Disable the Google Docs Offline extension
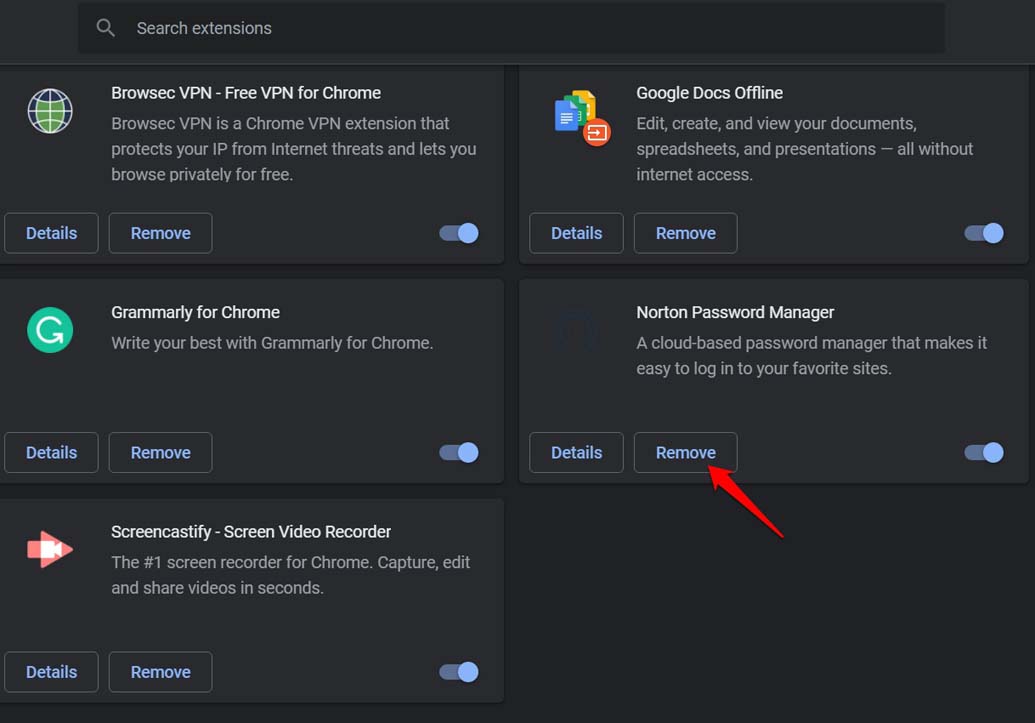The width and height of the screenshot is (1035, 723). [x=983, y=233]
